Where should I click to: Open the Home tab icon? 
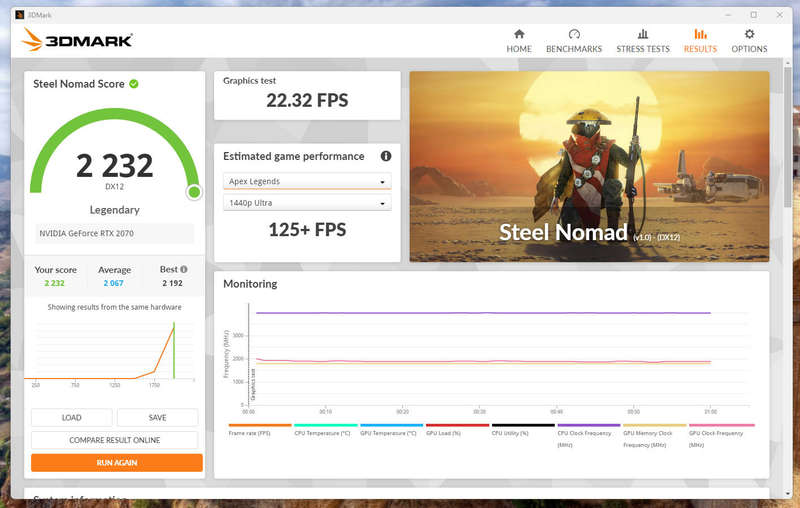click(x=519, y=34)
